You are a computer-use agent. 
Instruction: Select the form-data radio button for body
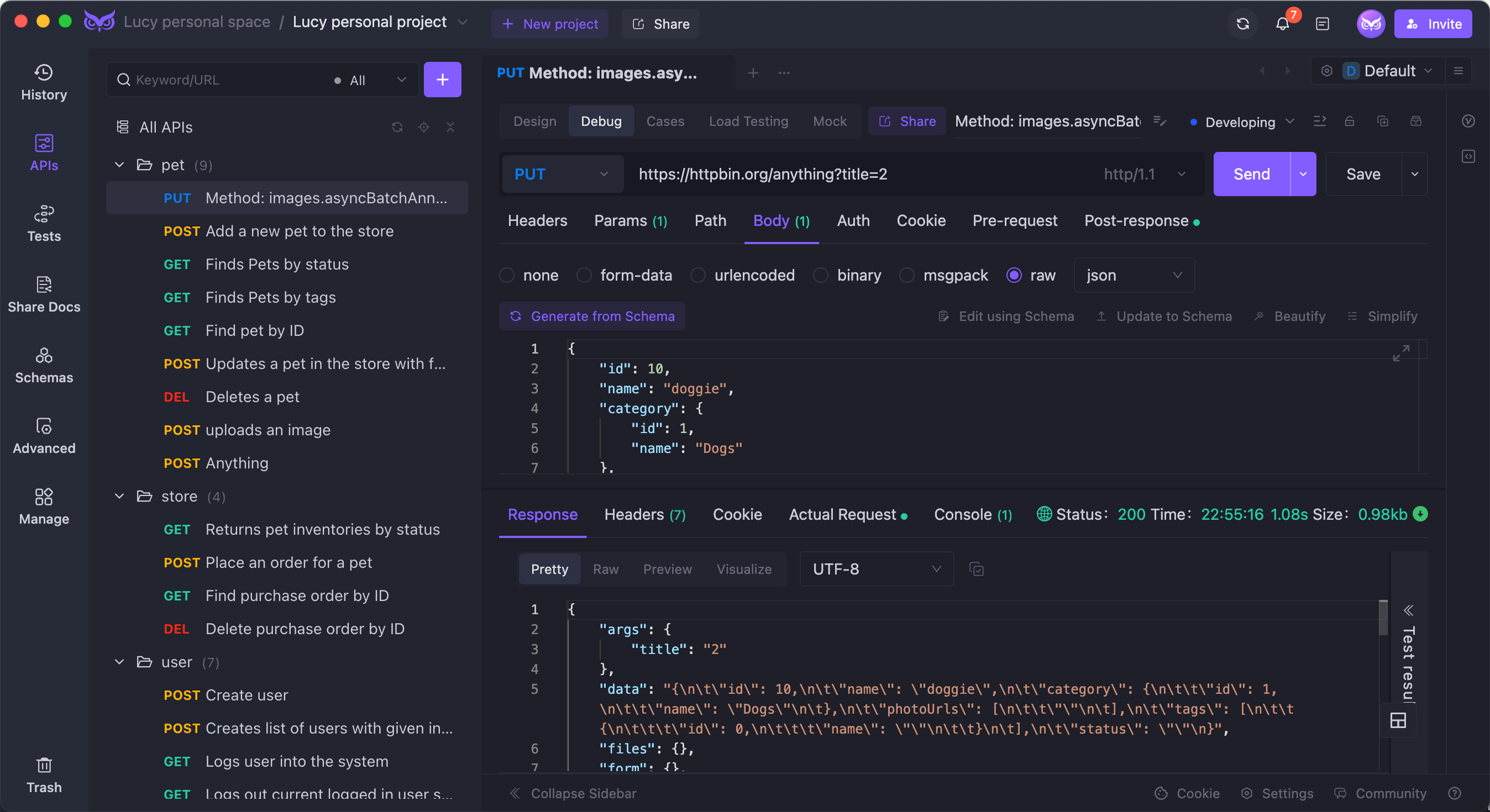pos(584,275)
